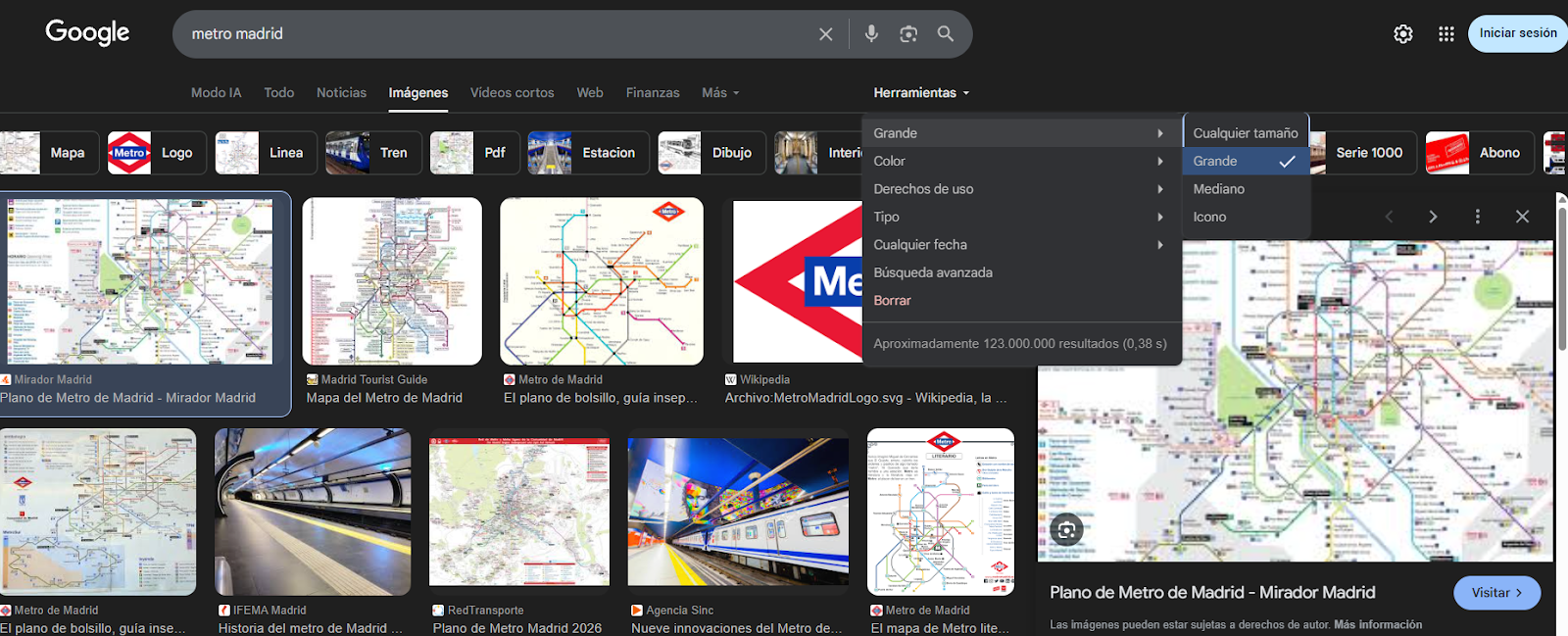Click the Visitar button

tap(1496, 593)
